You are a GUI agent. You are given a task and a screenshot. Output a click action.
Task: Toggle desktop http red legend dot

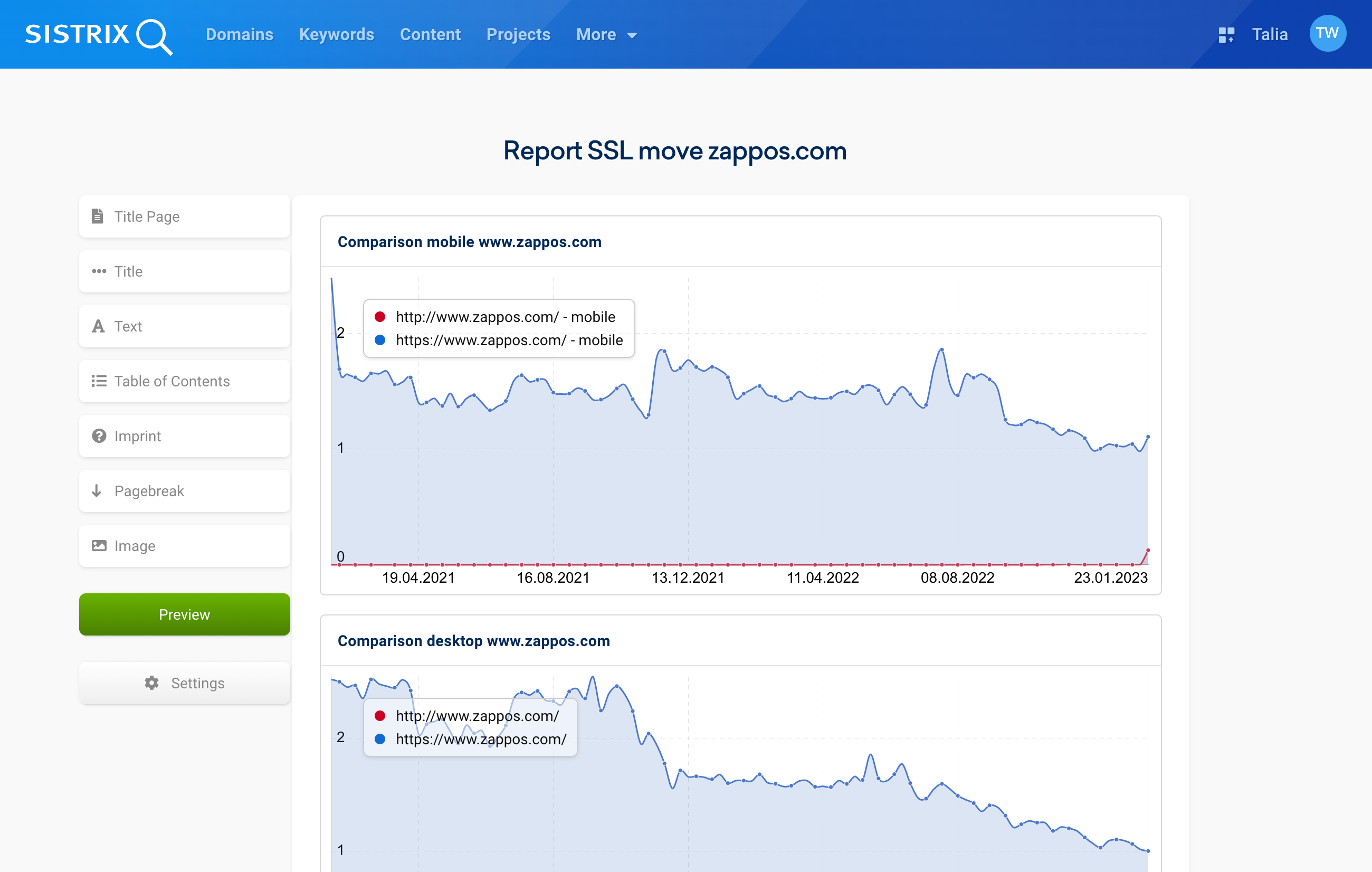click(x=380, y=716)
